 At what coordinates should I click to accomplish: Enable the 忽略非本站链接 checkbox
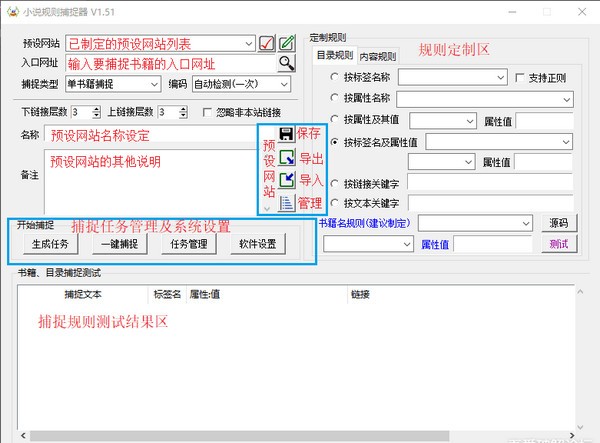click(208, 112)
